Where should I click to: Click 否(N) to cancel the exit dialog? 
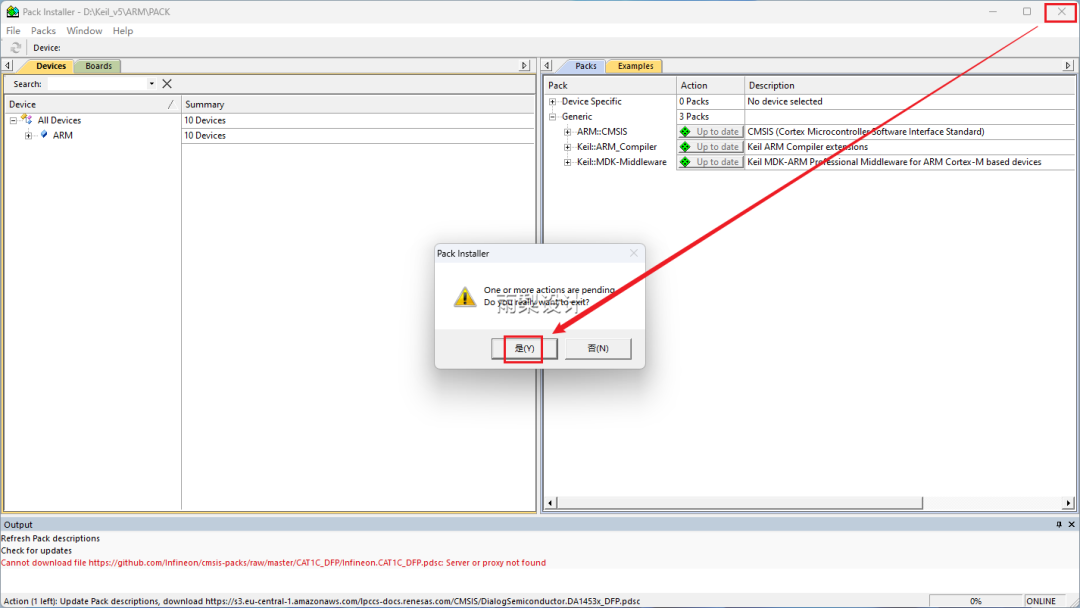pyautogui.click(x=597, y=348)
